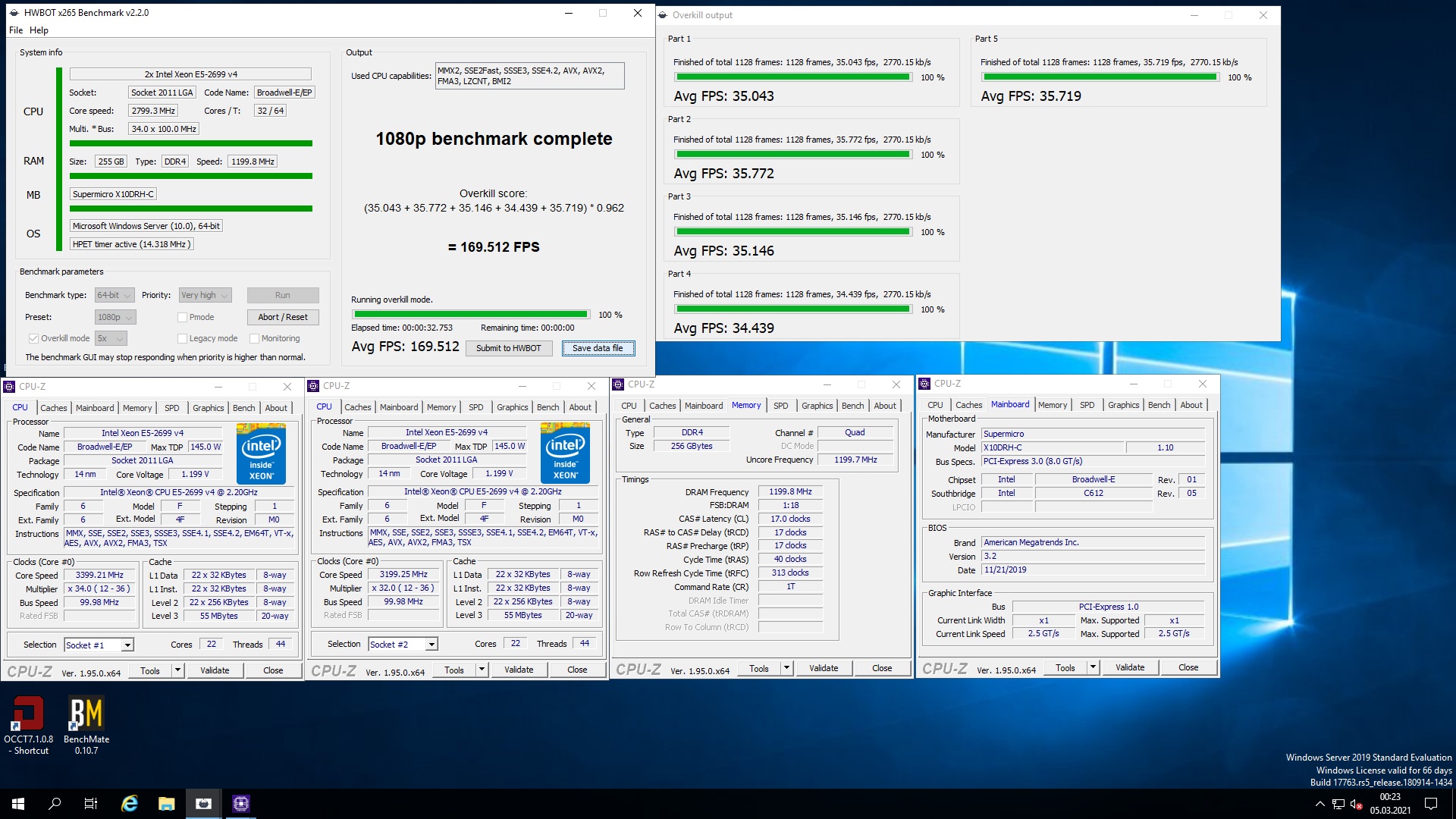This screenshot has height=819, width=1456.
Task: Open the Priority Very high dropdown
Action: [205, 295]
